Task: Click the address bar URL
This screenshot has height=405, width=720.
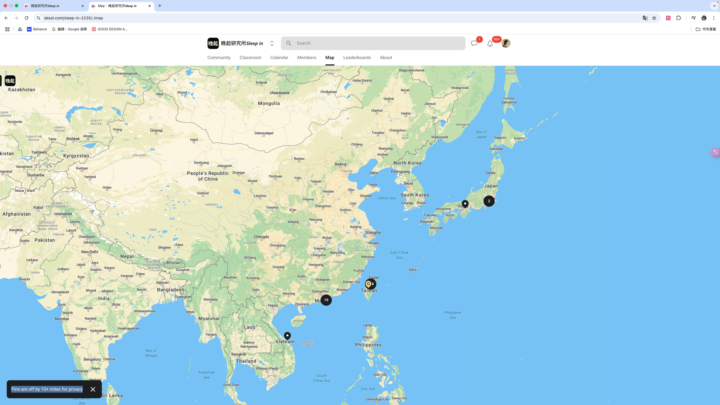Action: pyautogui.click(x=73, y=18)
